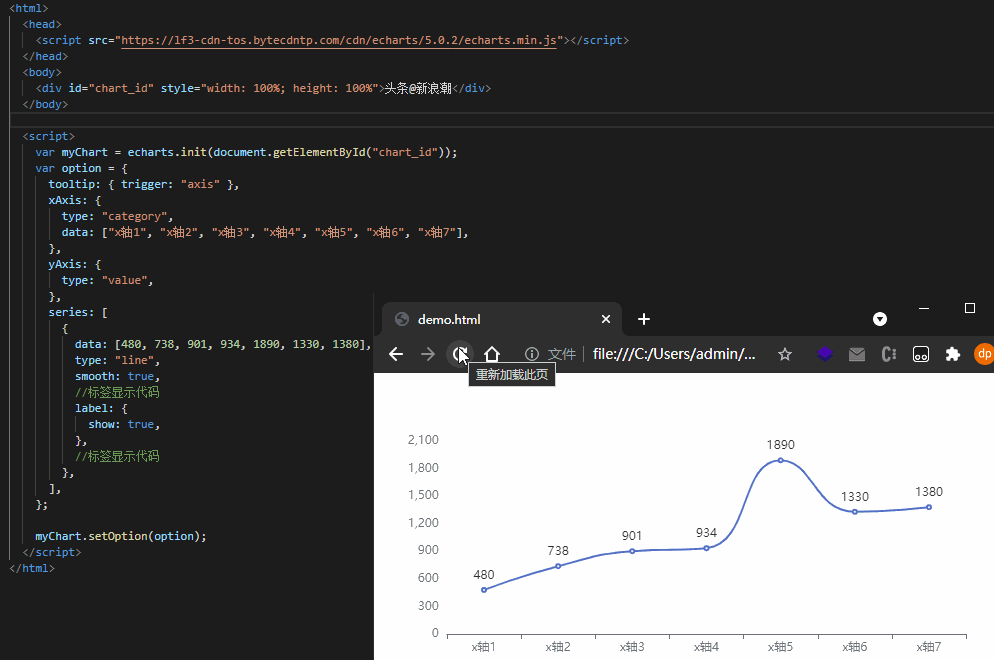Click the browser forward arrow
This screenshot has height=660, width=994.
[428, 354]
